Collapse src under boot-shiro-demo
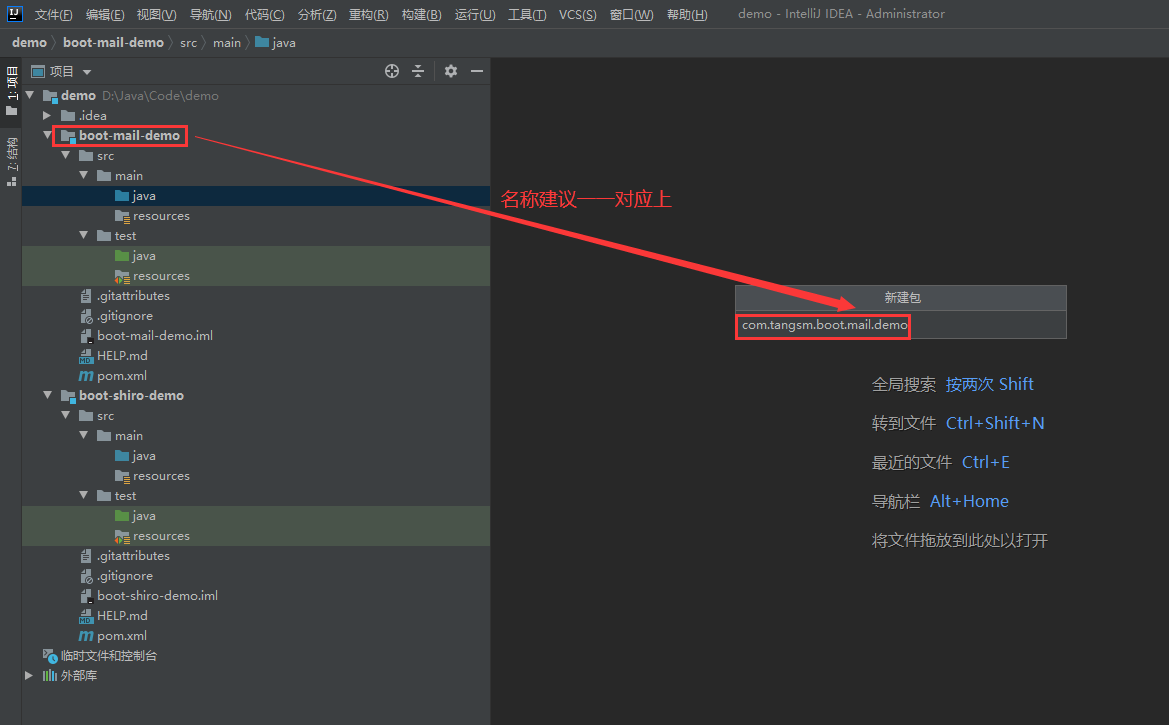This screenshot has width=1169, height=725. 66,415
